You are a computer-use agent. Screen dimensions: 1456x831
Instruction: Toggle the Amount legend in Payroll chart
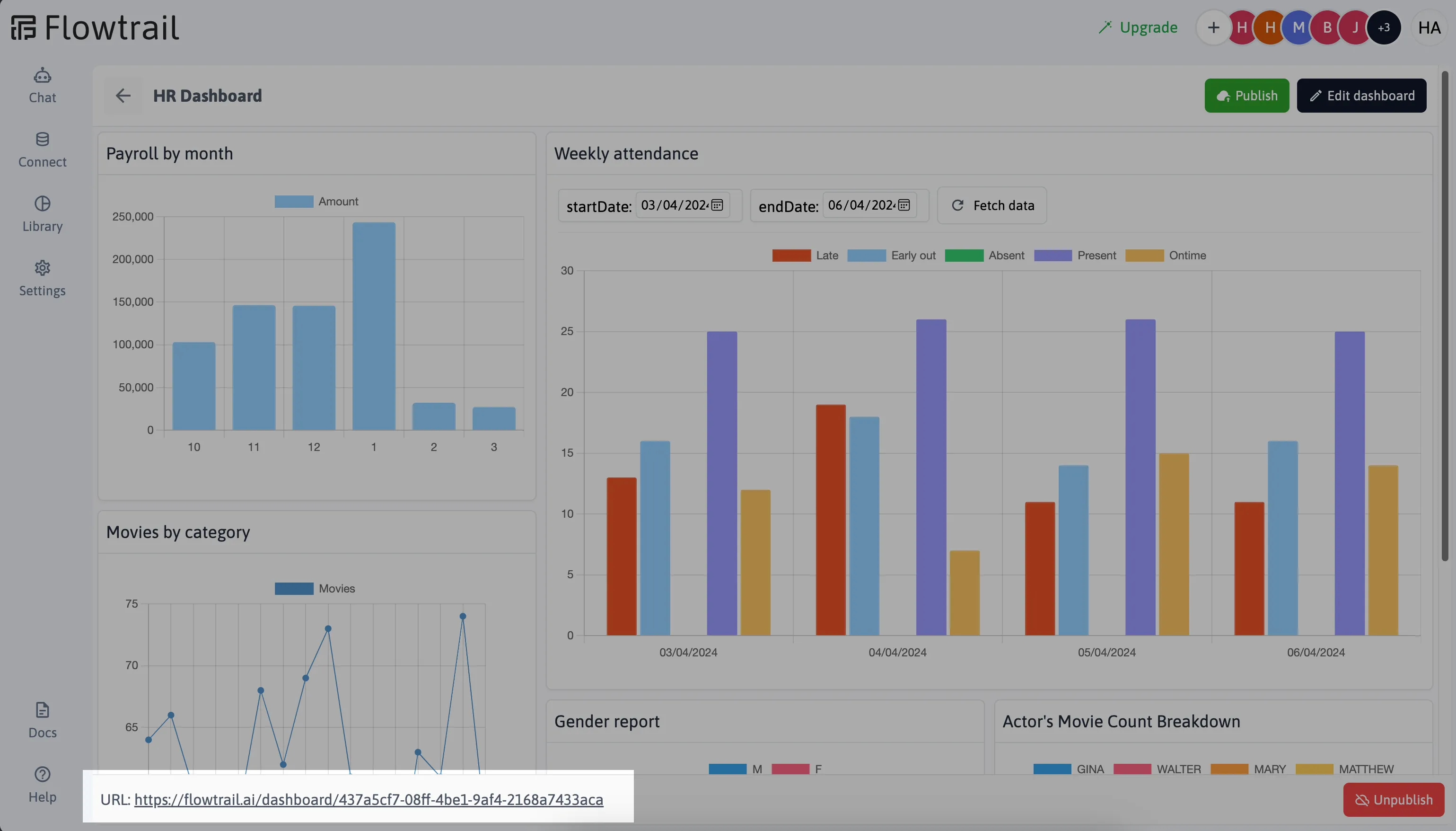pyautogui.click(x=316, y=202)
